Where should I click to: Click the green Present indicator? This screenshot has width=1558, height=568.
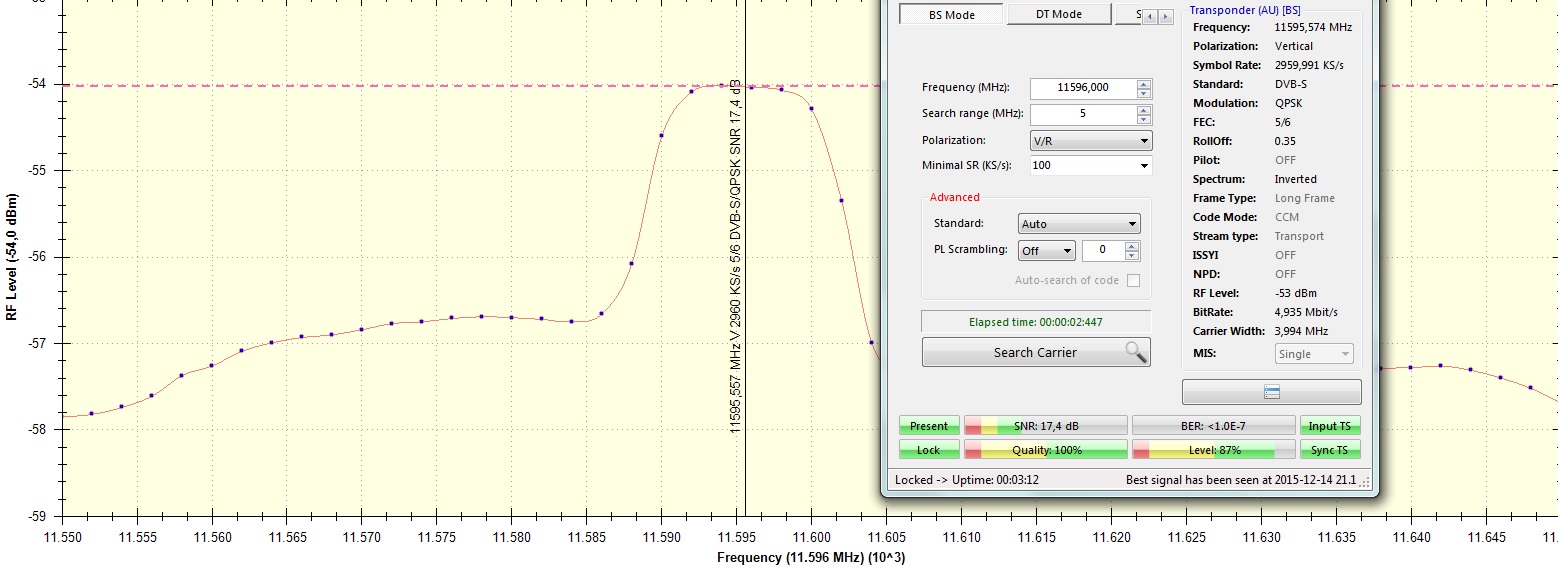[x=929, y=426]
